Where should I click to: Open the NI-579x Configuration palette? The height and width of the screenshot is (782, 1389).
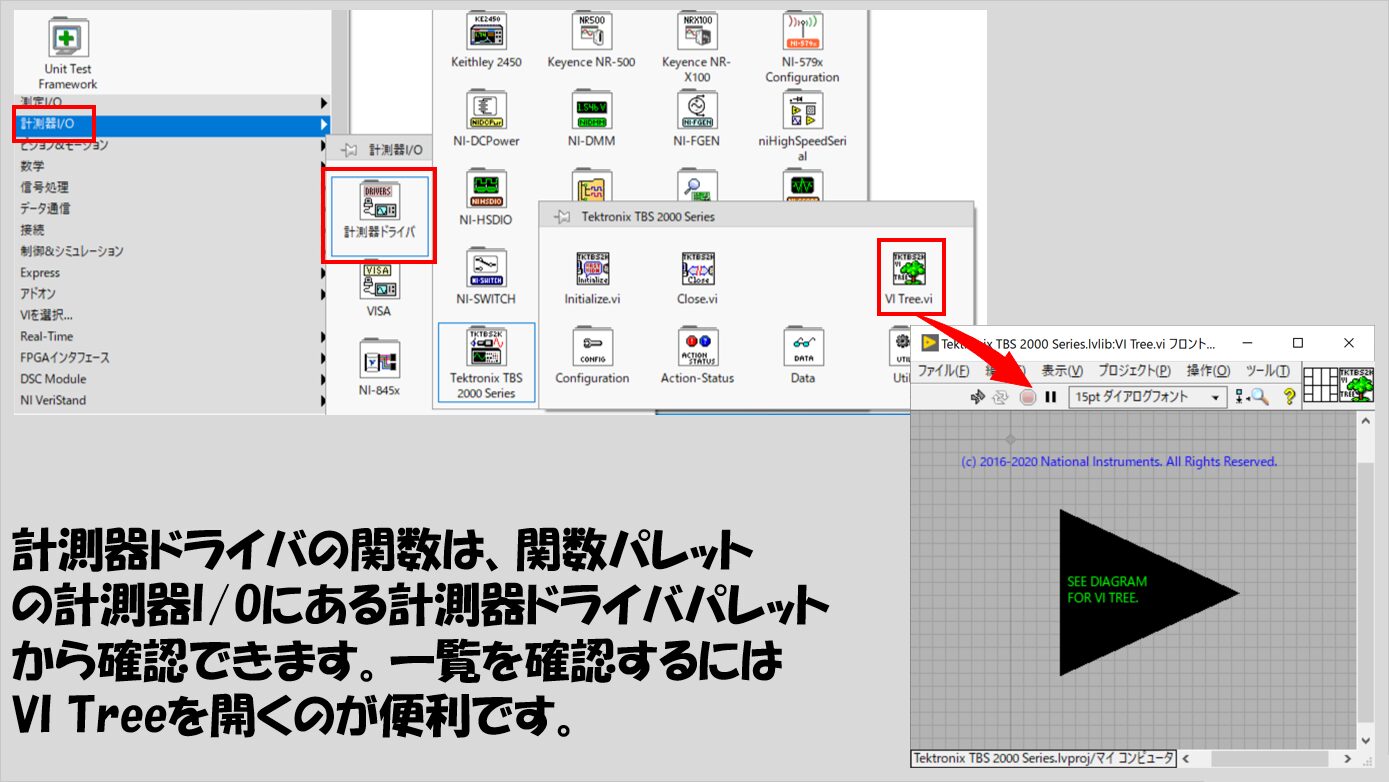click(802, 48)
